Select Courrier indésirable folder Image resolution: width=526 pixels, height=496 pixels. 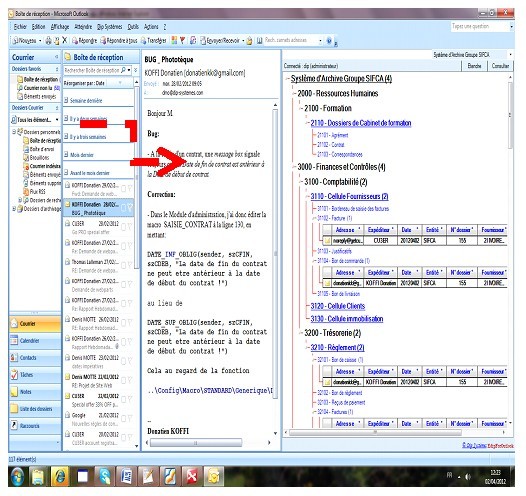42,166
